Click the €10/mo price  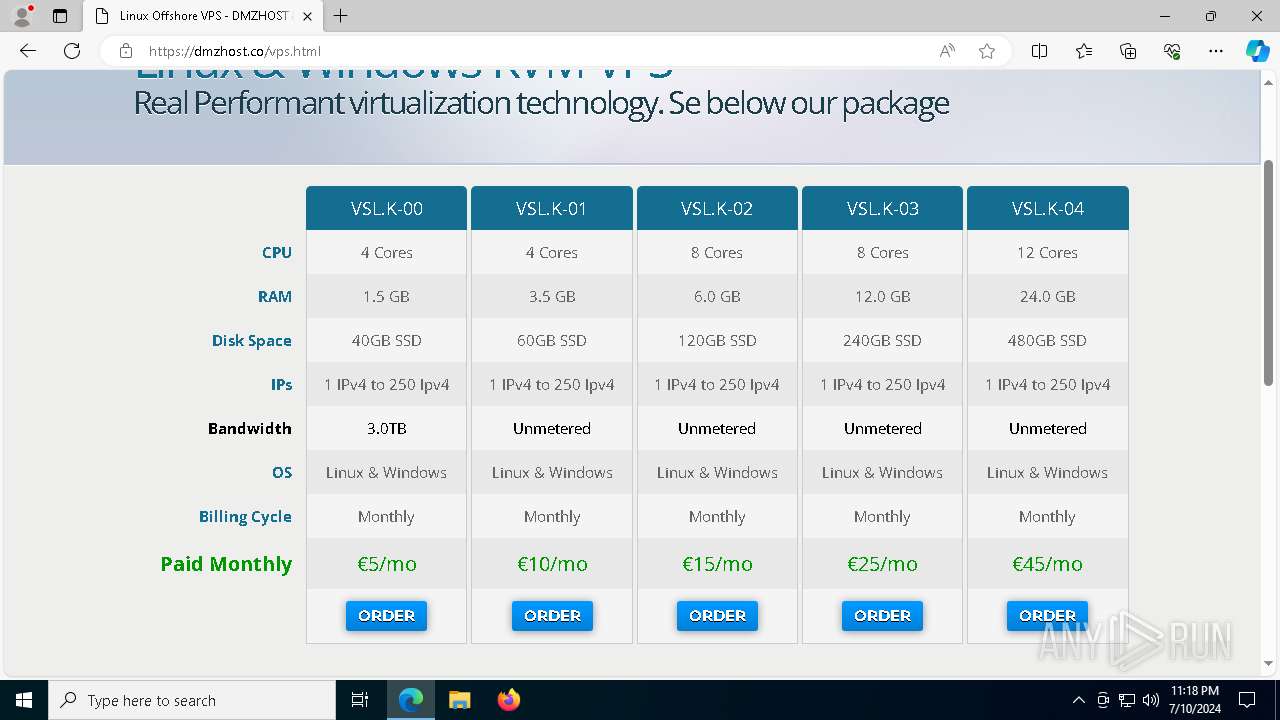click(x=552, y=564)
